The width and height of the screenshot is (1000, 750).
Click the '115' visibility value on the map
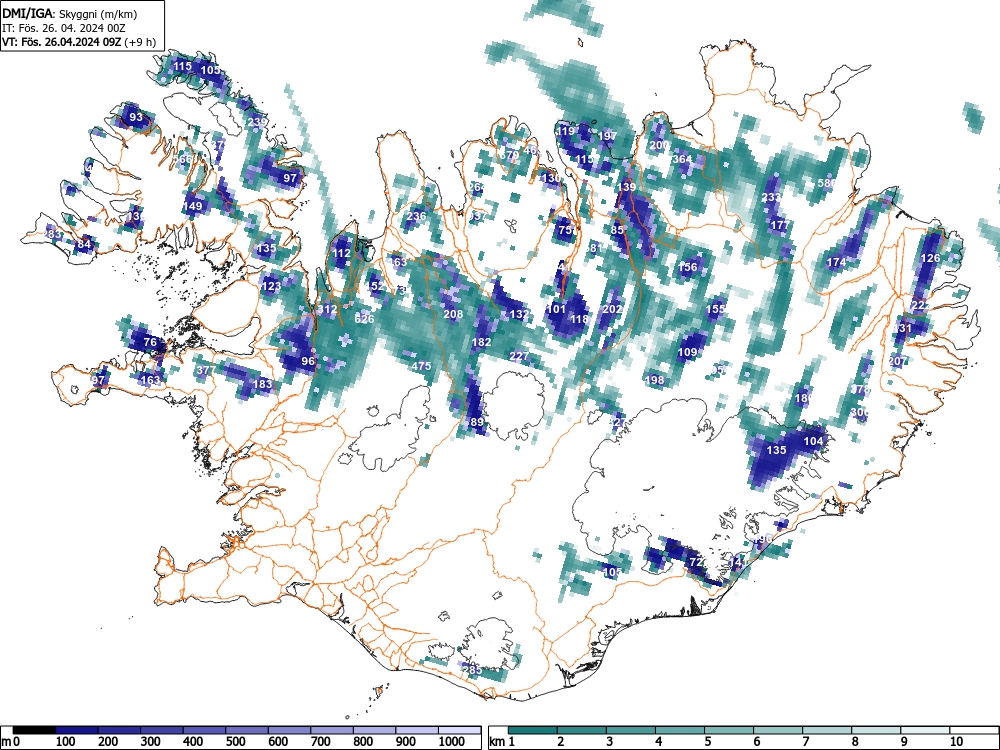182,66
